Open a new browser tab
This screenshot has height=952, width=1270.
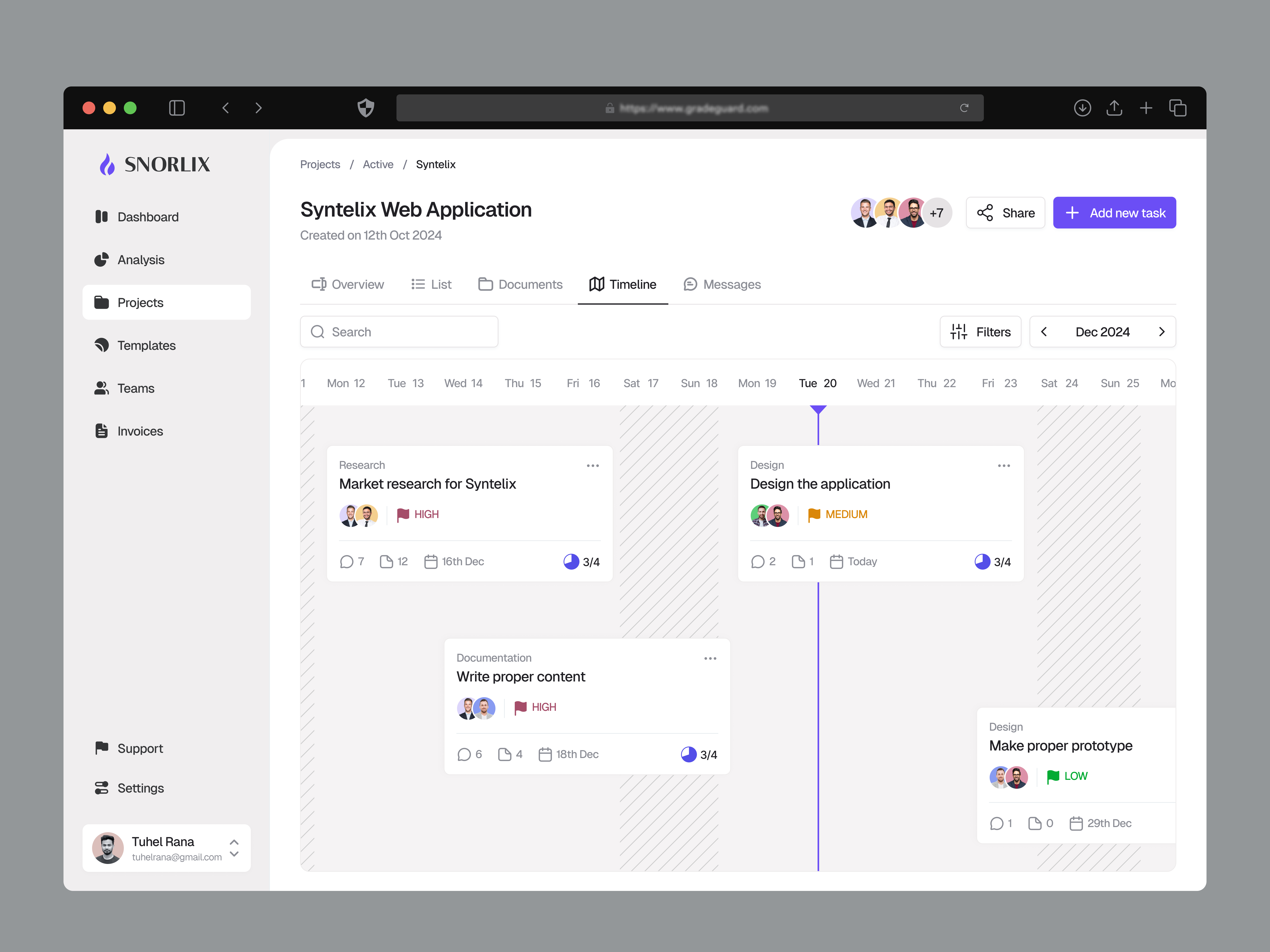[x=1146, y=108]
